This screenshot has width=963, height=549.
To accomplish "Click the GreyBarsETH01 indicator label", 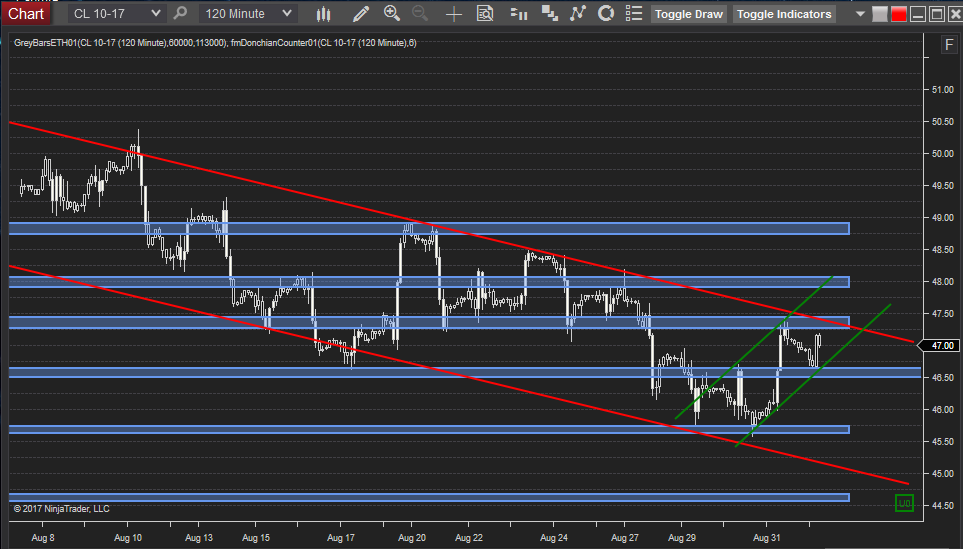I will (120, 43).
